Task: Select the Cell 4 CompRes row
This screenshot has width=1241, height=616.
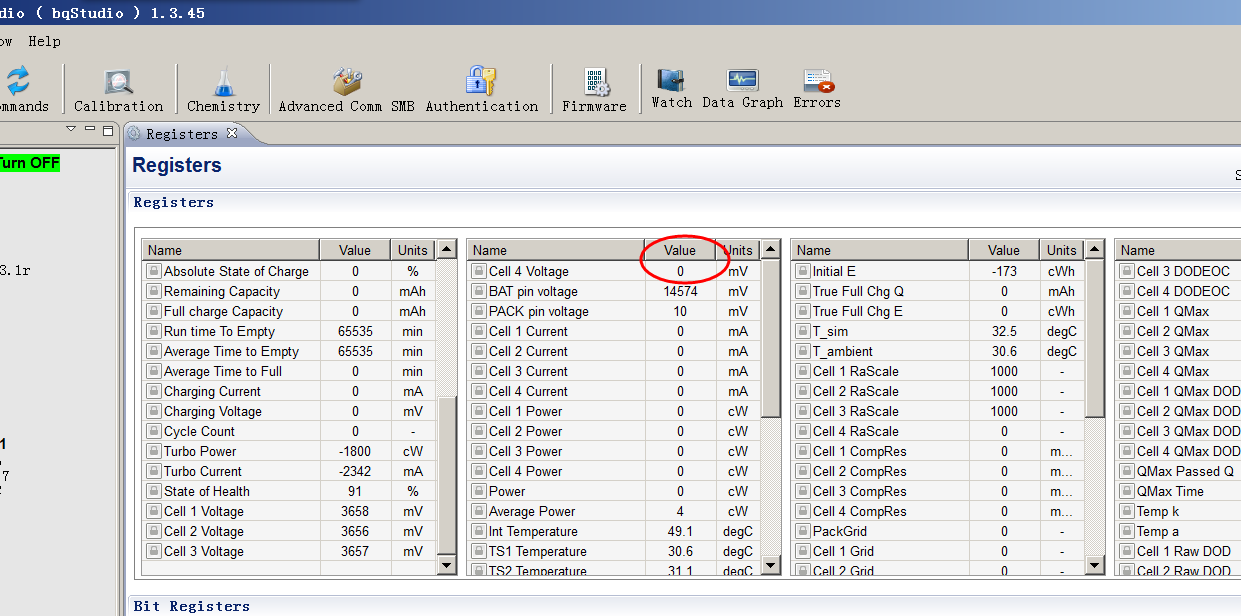Action: click(938, 511)
